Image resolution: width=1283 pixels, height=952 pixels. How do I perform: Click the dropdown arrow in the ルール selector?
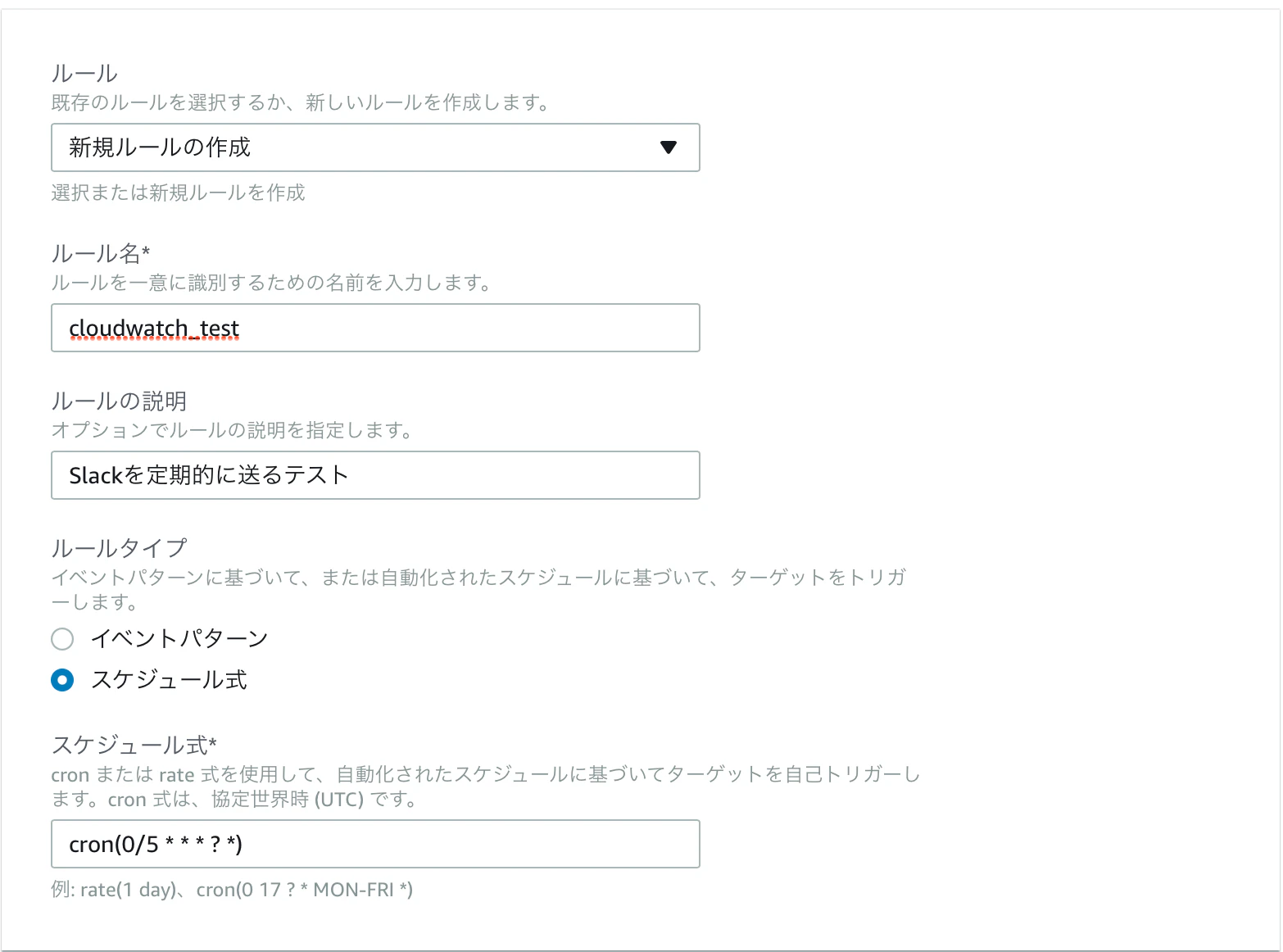[669, 147]
